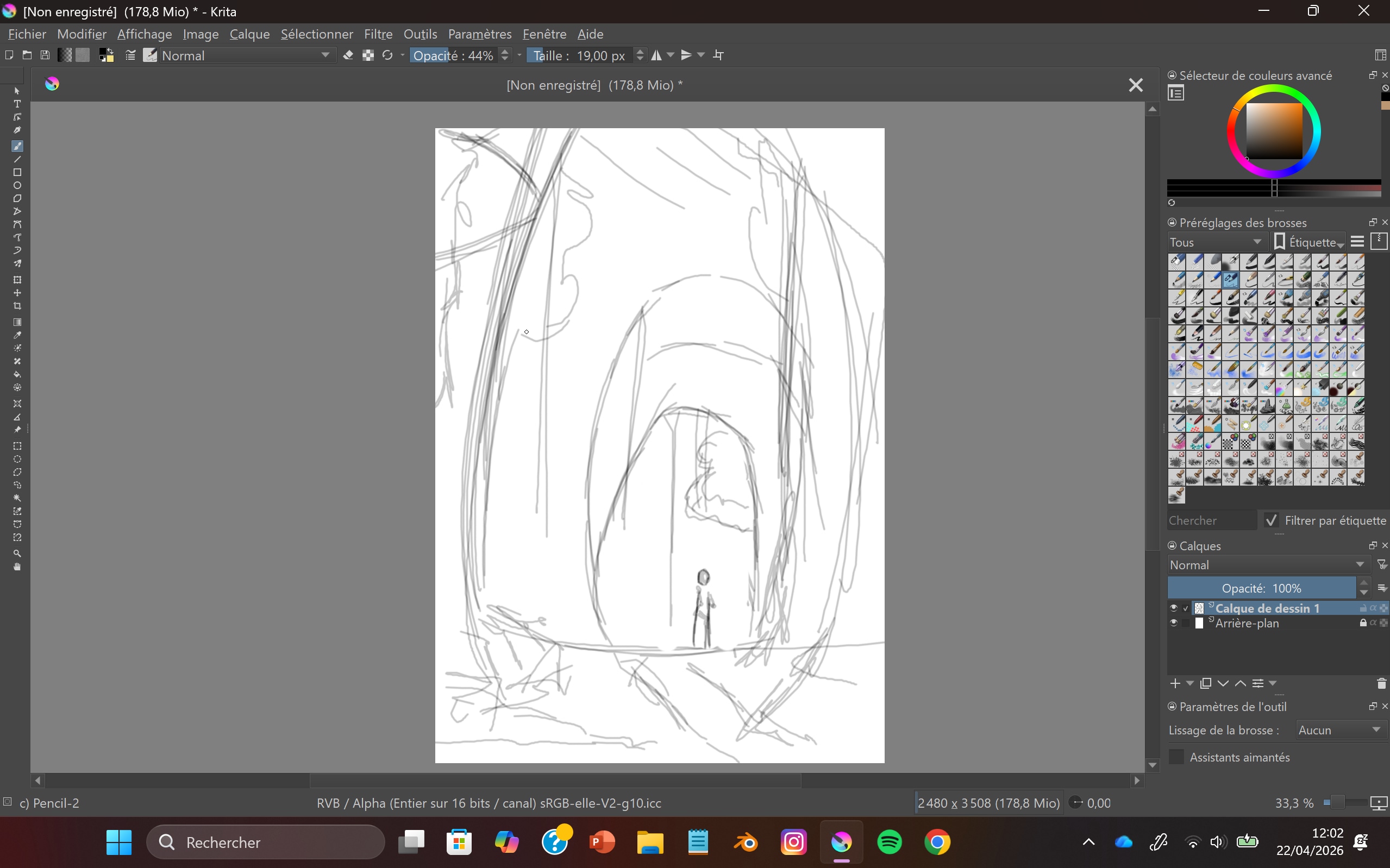Image resolution: width=1390 pixels, height=868 pixels.
Task: Hide the Calque de dessin 1 layer
Action: coord(1174,608)
